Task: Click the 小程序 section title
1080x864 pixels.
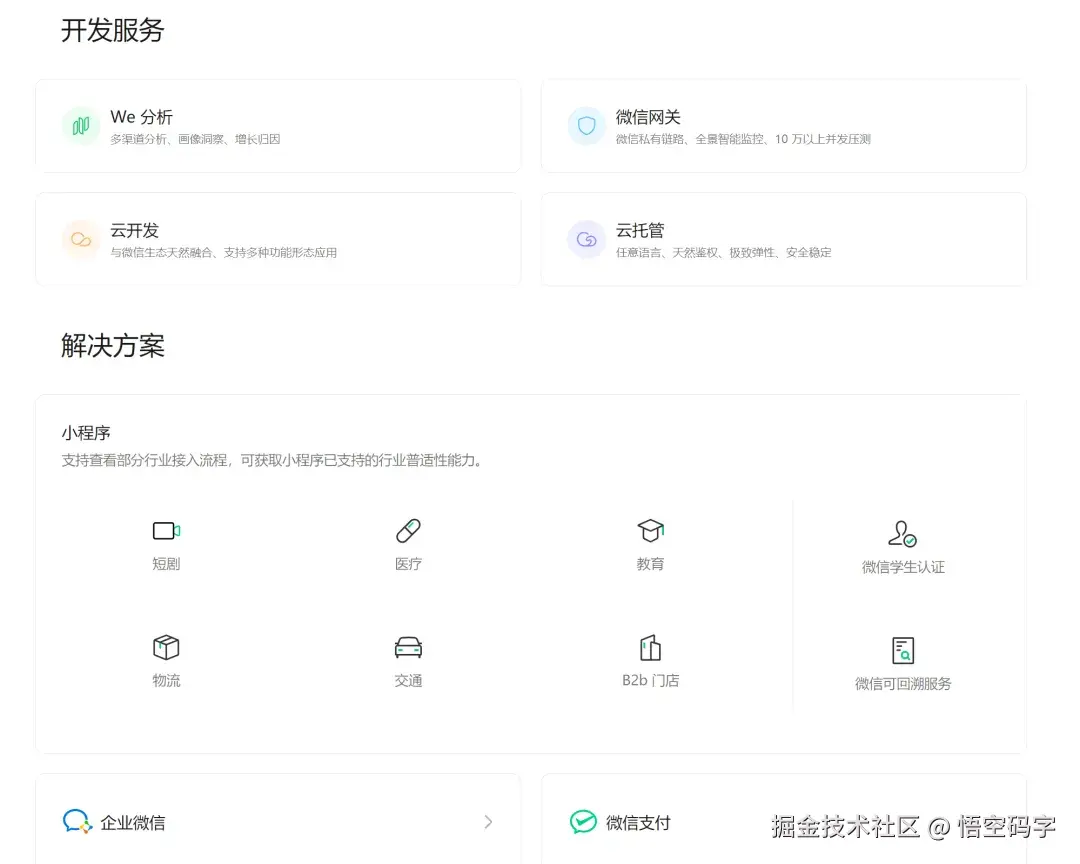Action: [x=86, y=433]
